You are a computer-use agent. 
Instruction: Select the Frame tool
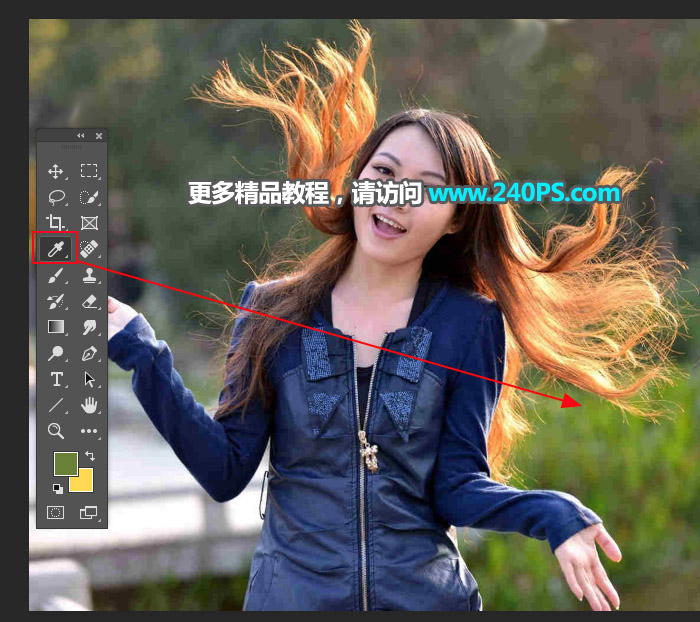click(89, 223)
